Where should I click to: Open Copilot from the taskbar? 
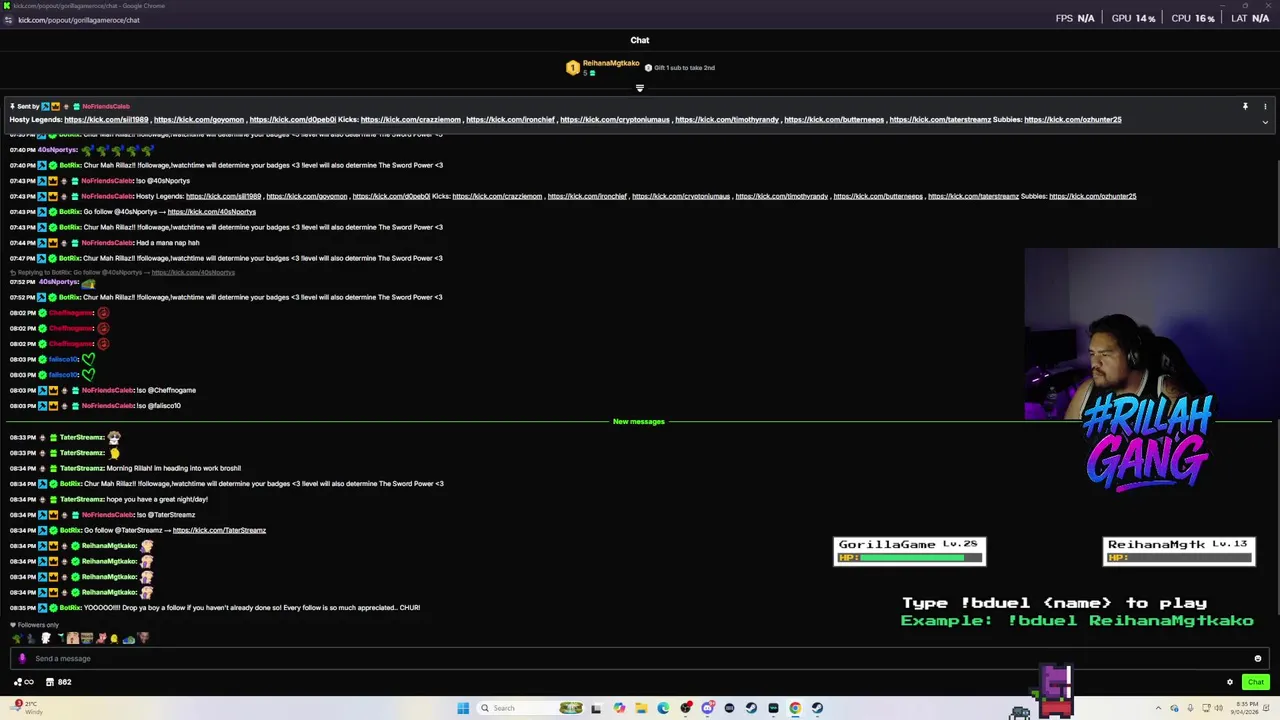[619, 708]
